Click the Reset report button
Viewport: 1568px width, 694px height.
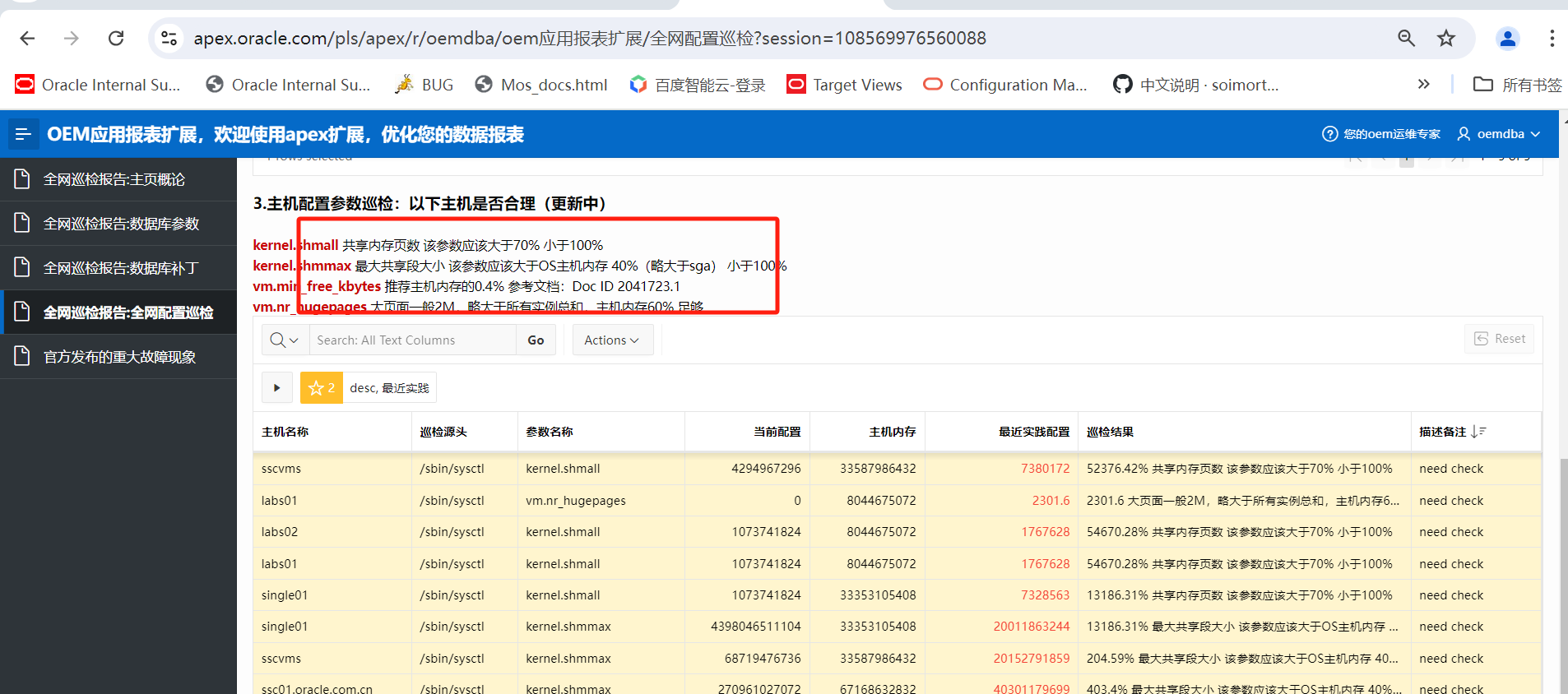(x=1499, y=339)
